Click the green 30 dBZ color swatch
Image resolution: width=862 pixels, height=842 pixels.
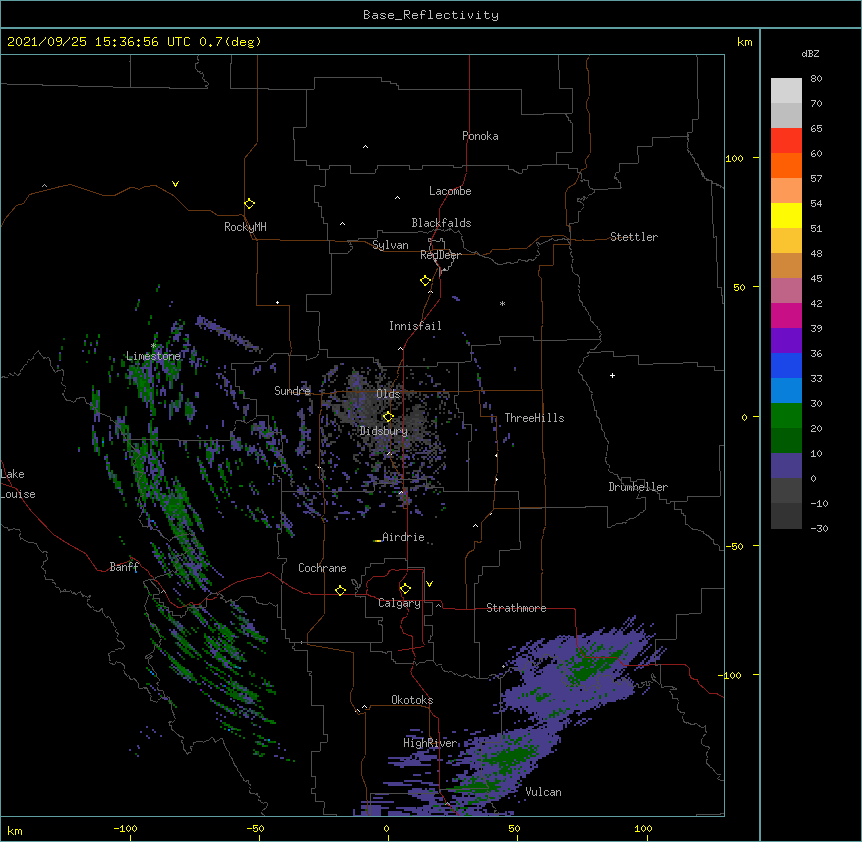786,416
